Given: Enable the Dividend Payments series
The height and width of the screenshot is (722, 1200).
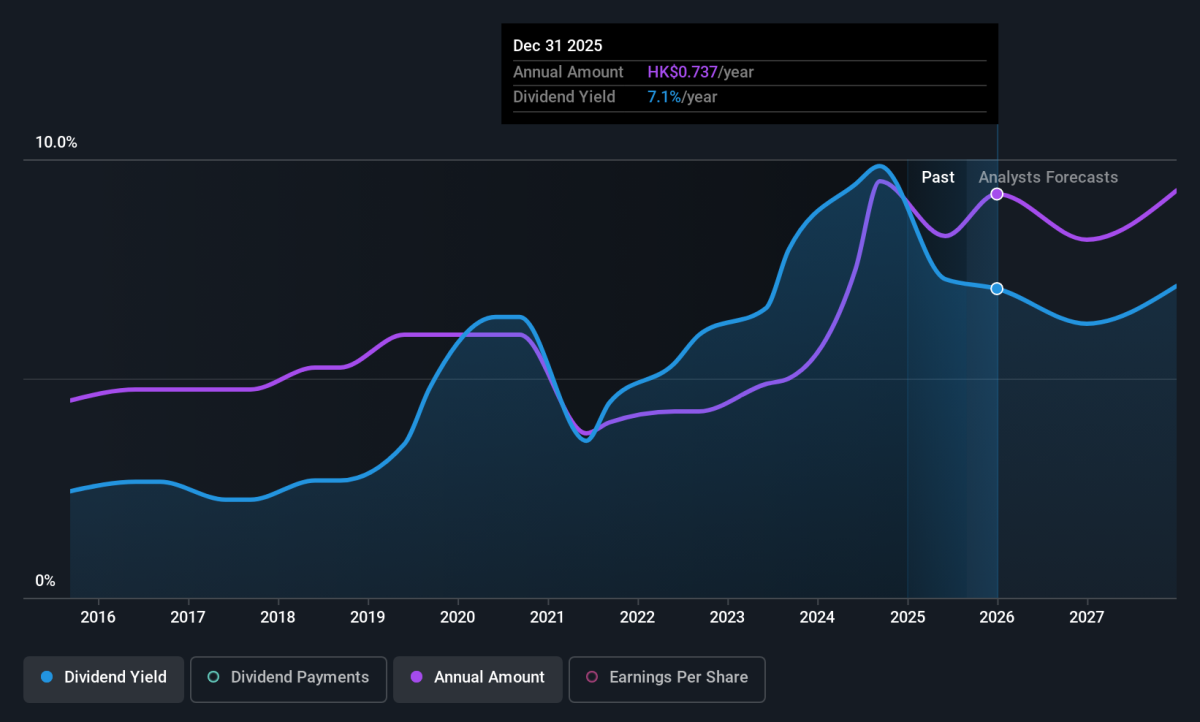Looking at the screenshot, I should (x=286, y=677).
